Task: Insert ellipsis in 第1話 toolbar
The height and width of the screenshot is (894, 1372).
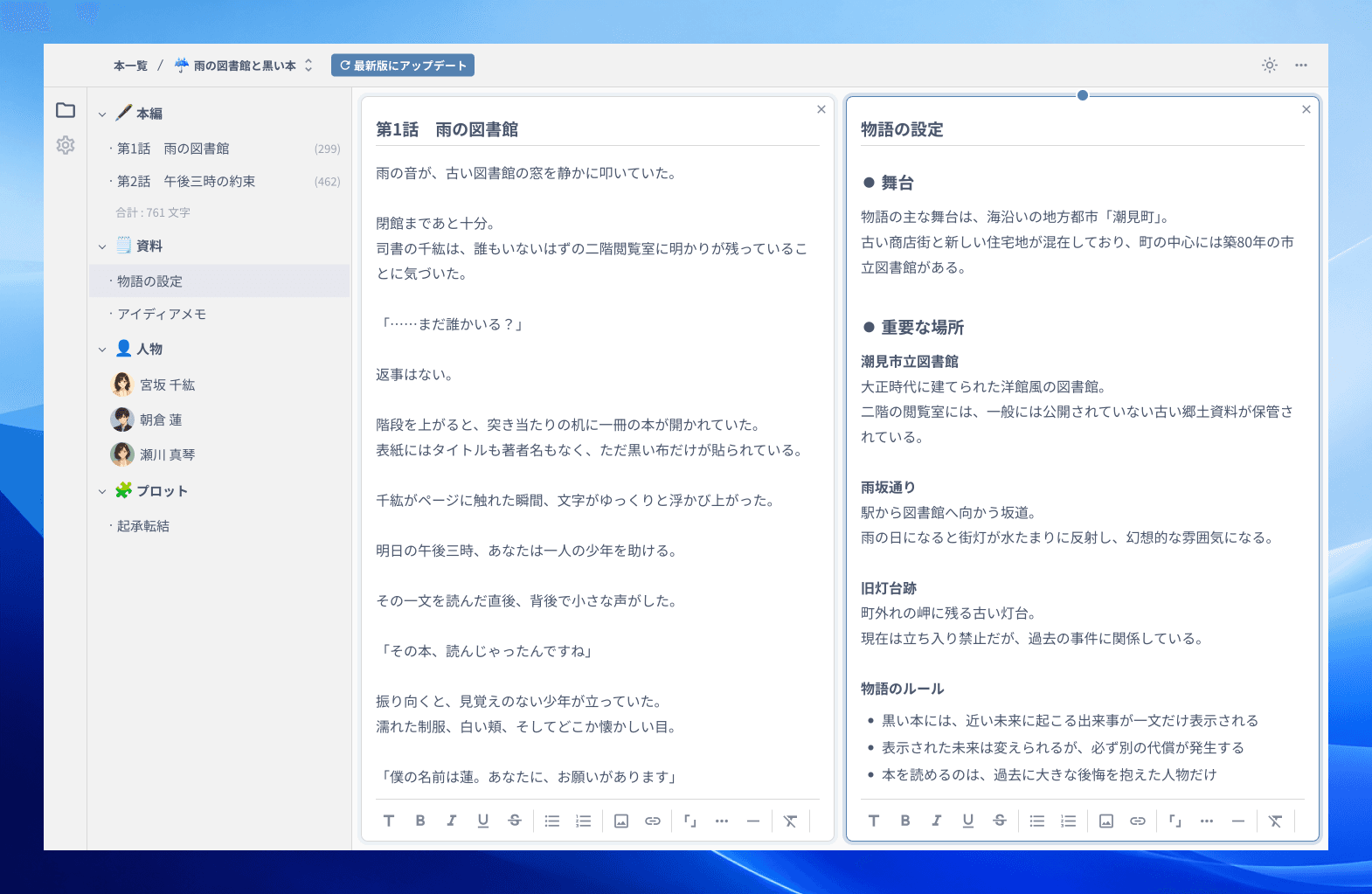Action: click(x=722, y=821)
